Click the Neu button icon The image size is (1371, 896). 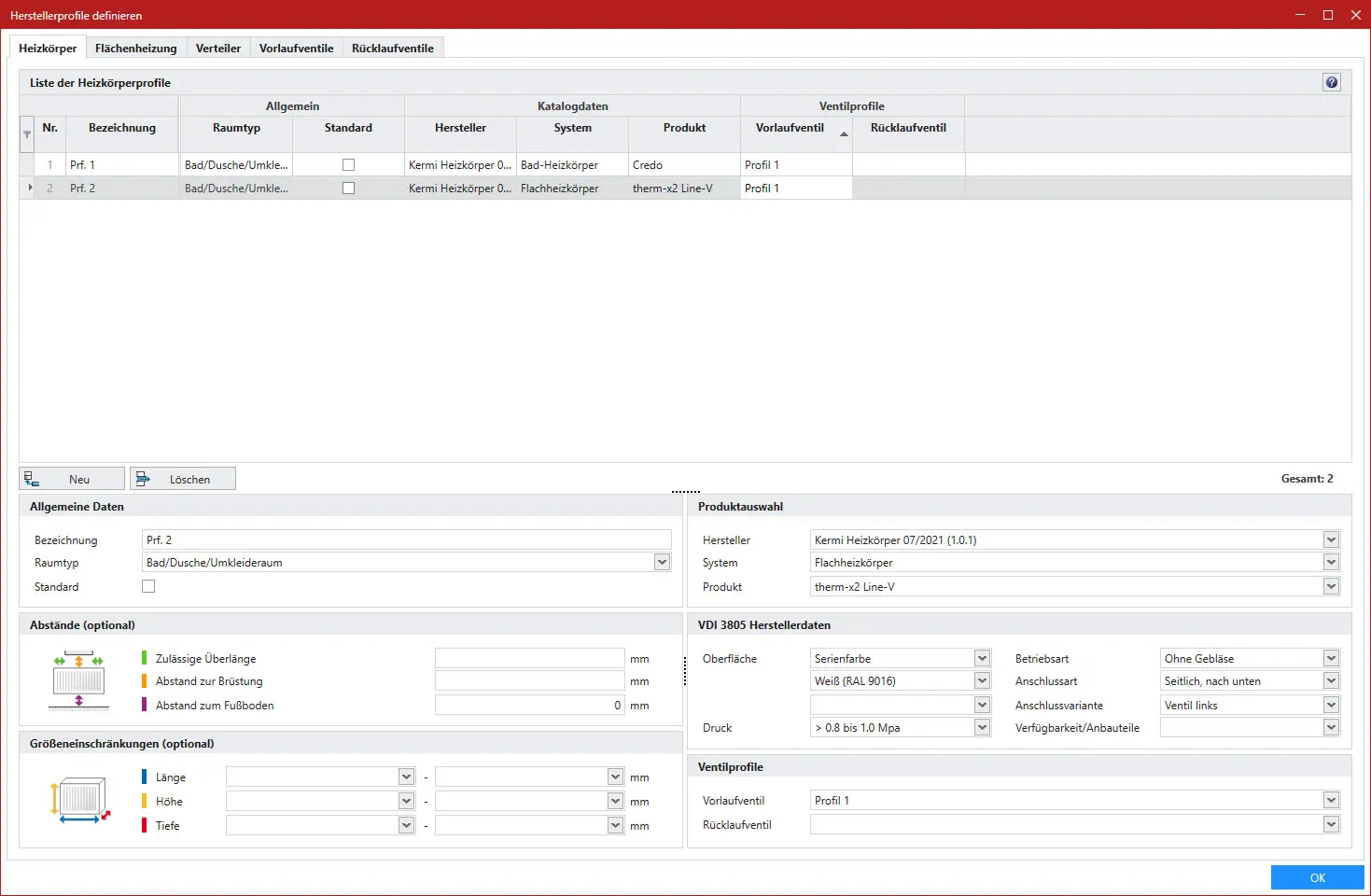pyautogui.click(x=32, y=479)
